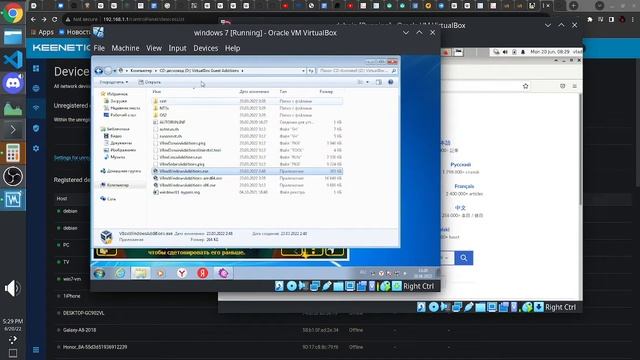Viewport: 640px width, 360px height.
Task: Launch Chrome from the dock
Action: 13,13
